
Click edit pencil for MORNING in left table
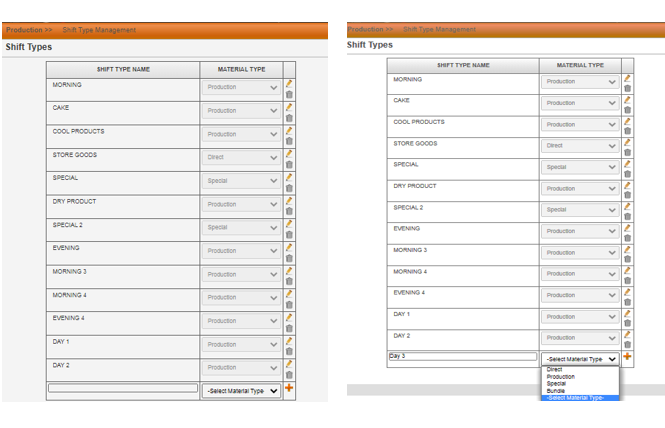point(289,83)
